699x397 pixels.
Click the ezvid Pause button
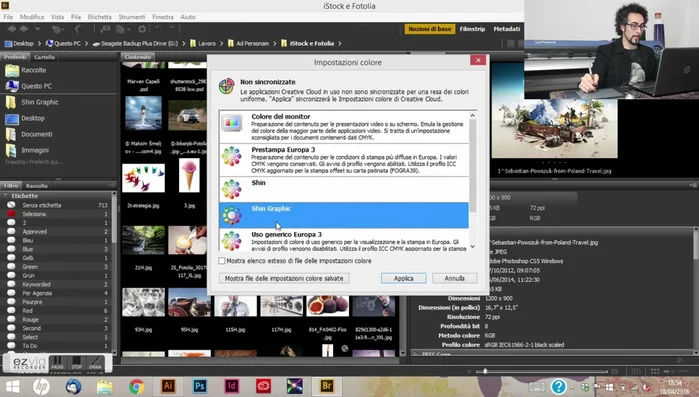58,362
